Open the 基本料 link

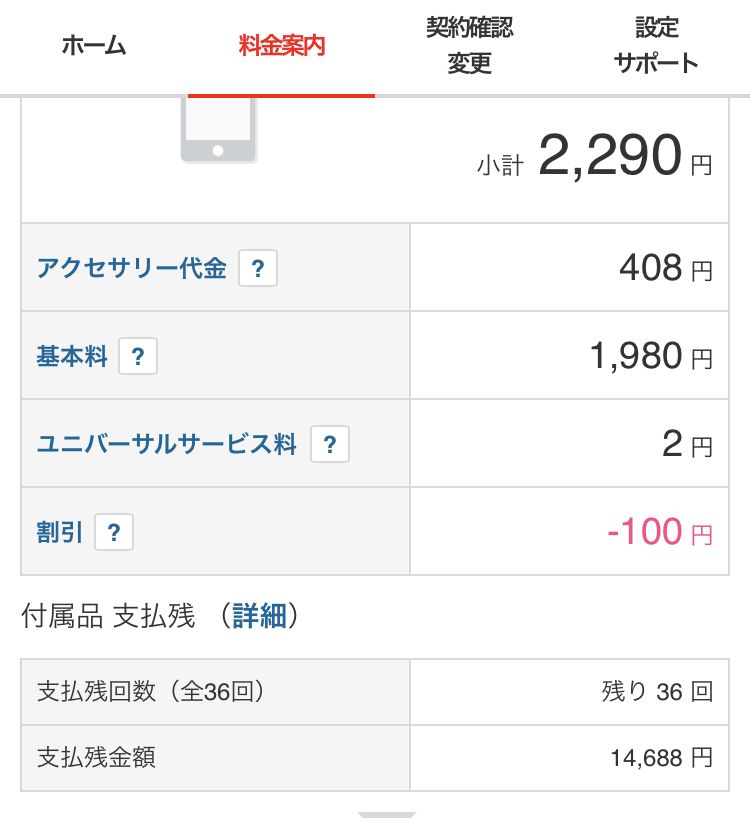pyautogui.click(x=72, y=356)
